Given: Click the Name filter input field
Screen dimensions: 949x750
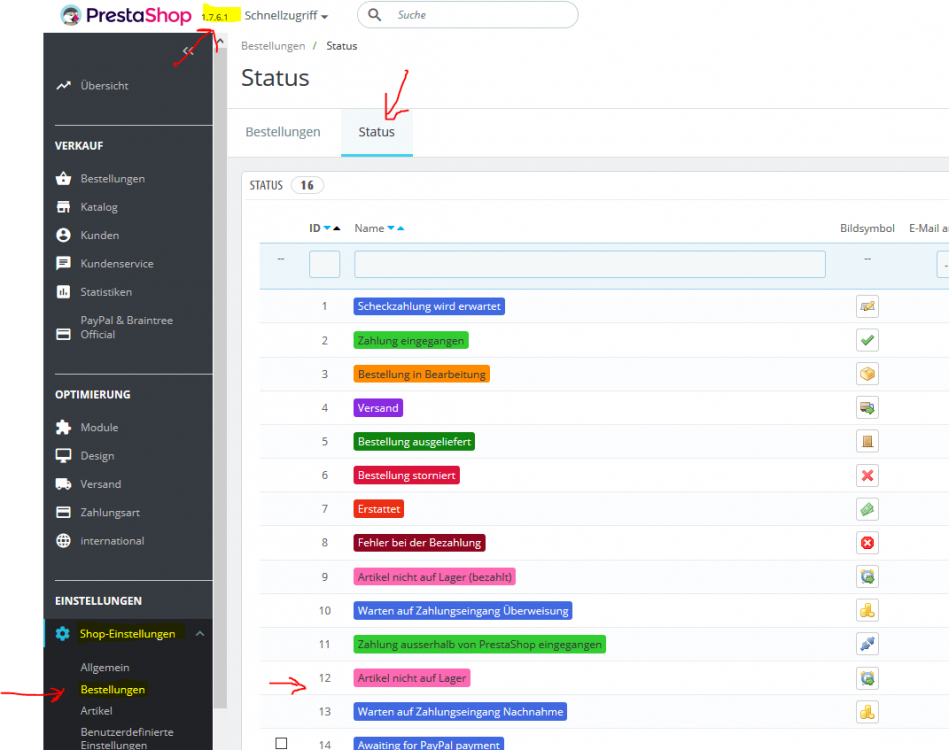Looking at the screenshot, I should coord(589,265).
